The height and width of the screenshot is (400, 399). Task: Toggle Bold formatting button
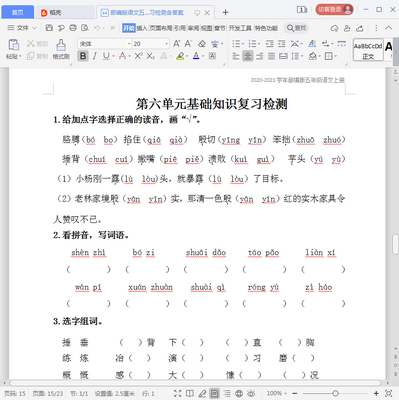(83, 56)
